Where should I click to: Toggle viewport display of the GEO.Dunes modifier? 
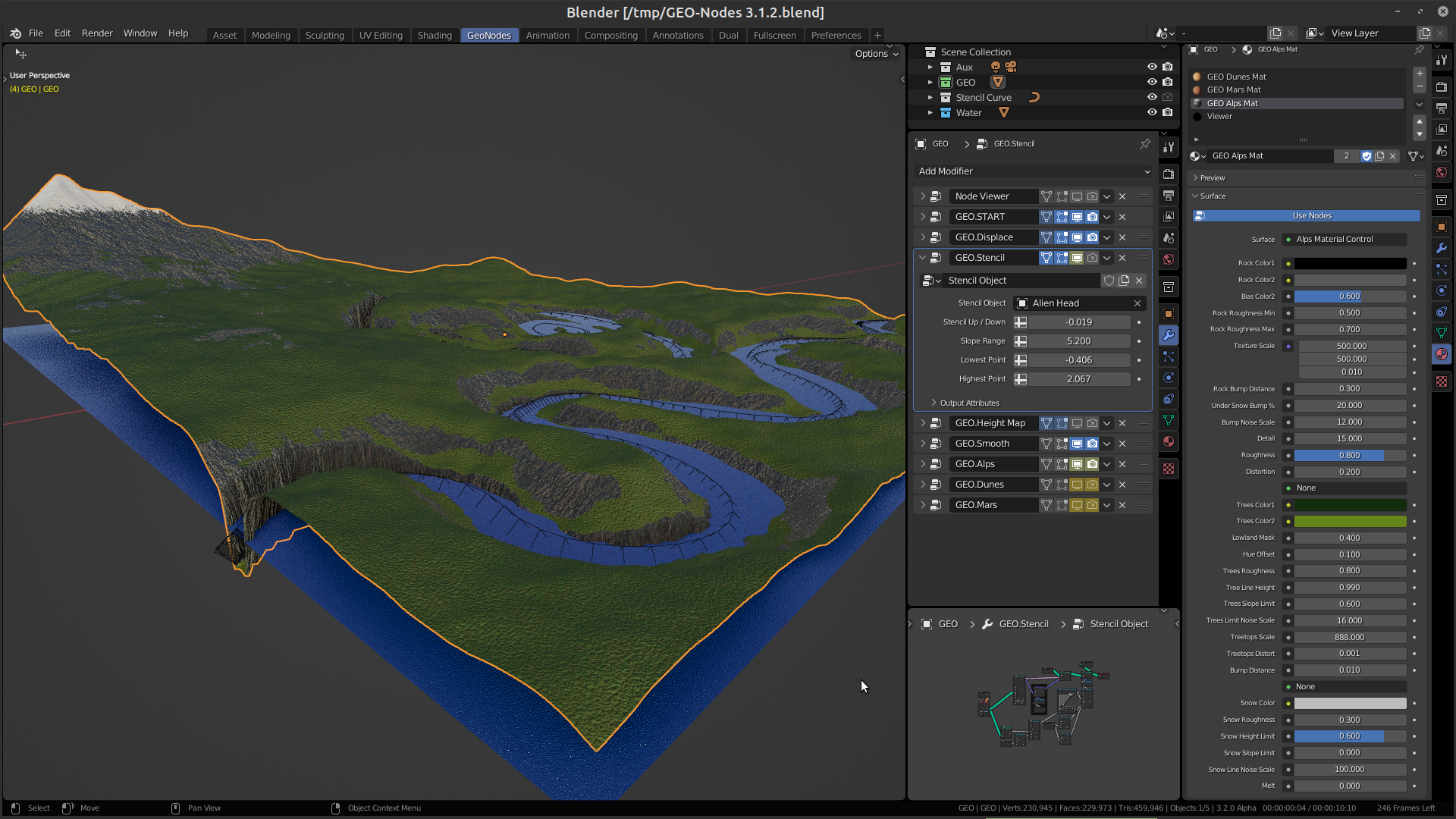1077,484
